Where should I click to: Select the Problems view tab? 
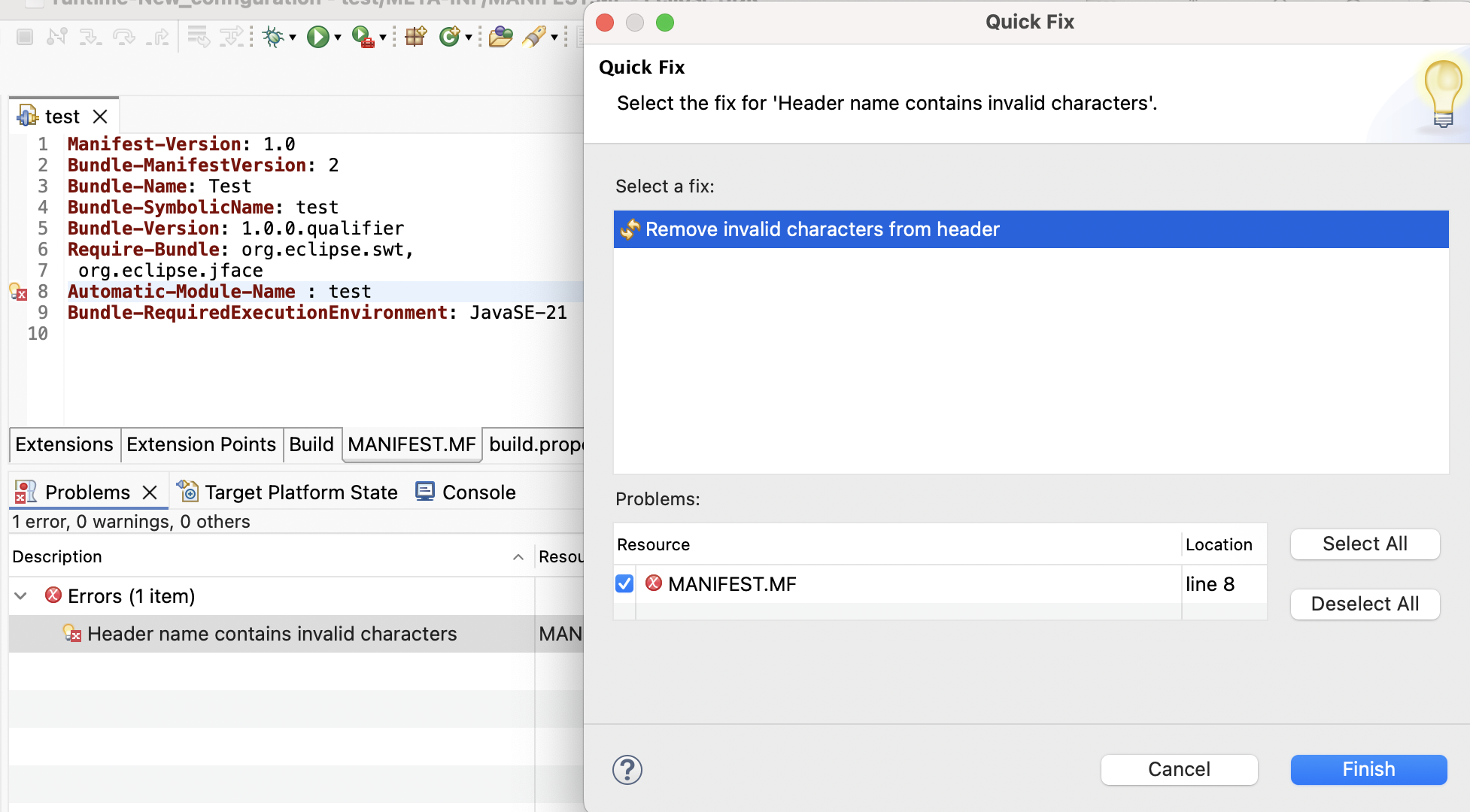[x=87, y=492]
